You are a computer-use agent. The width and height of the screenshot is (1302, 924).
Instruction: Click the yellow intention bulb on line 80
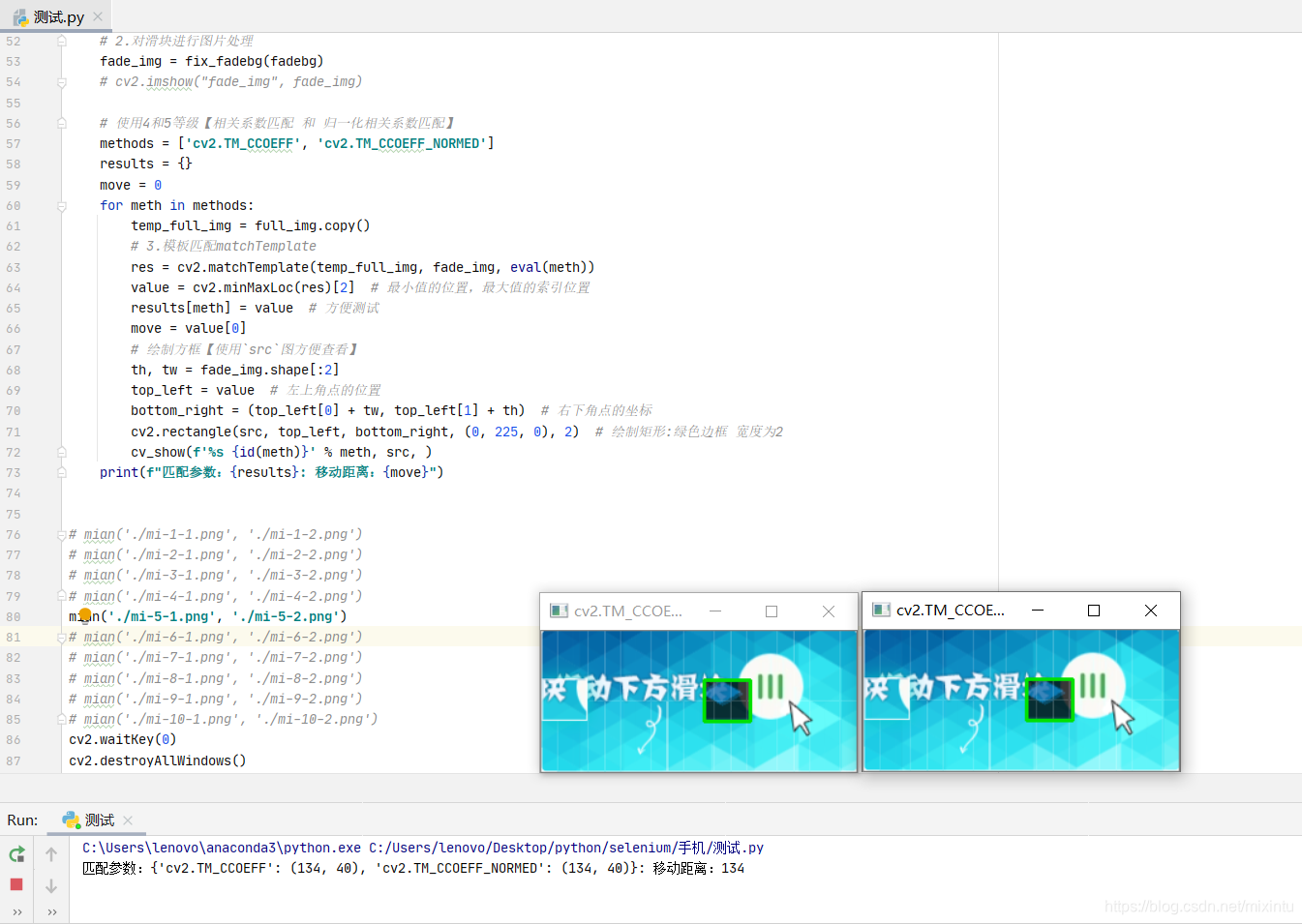click(x=85, y=615)
